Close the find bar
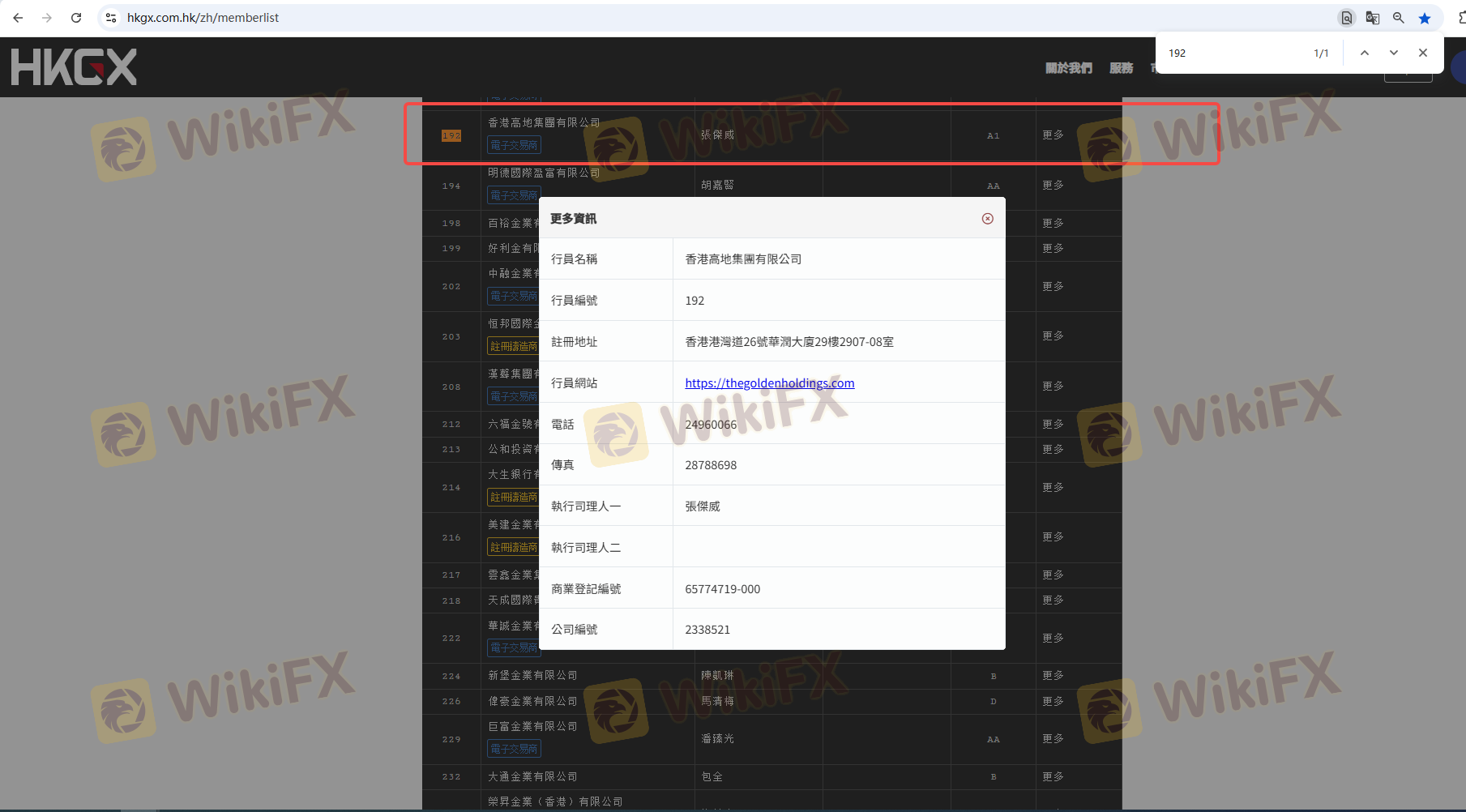Viewport: 1466px width, 812px height. (1422, 53)
